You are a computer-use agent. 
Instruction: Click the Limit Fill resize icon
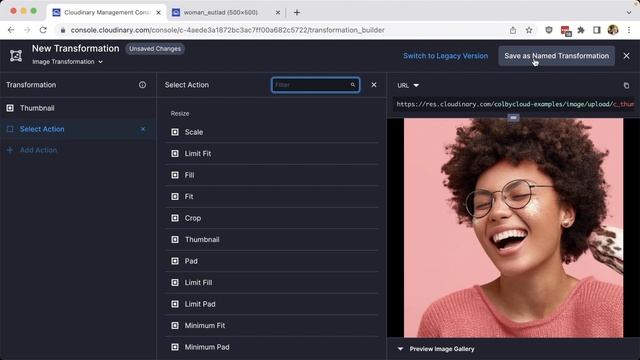coord(175,282)
